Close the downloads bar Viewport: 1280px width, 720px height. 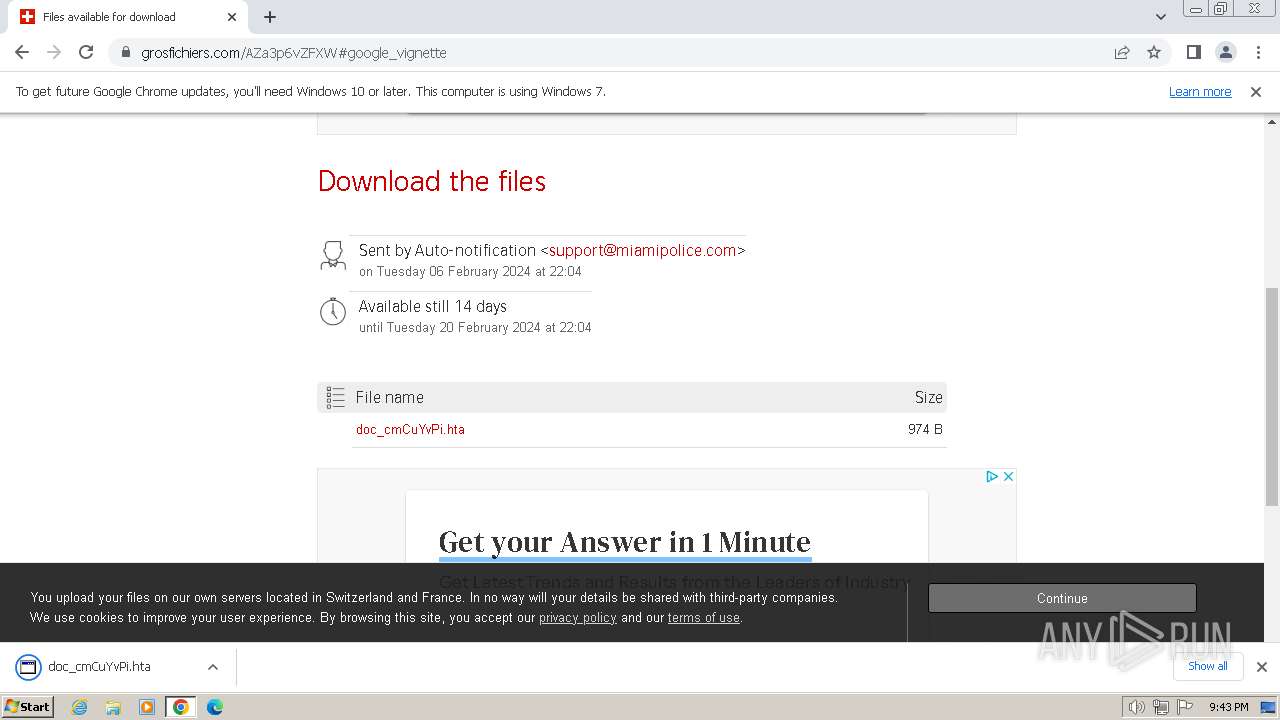[1261, 666]
